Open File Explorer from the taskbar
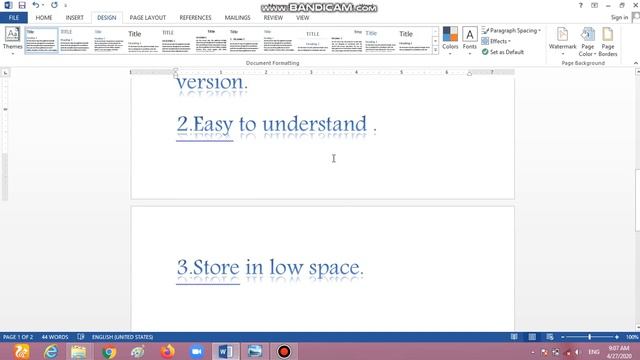 79,351
